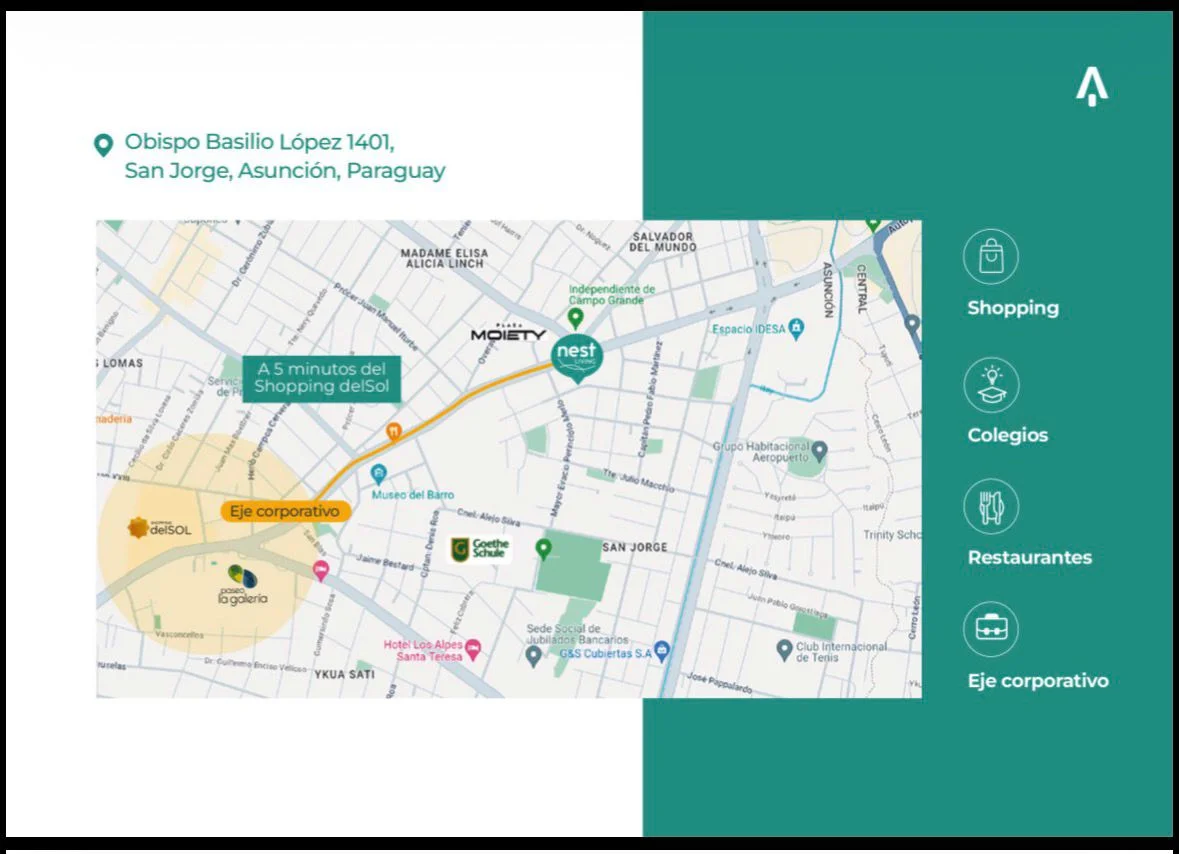
Task: Click the Club Internacional de Tenis pin
Action: [x=785, y=651]
